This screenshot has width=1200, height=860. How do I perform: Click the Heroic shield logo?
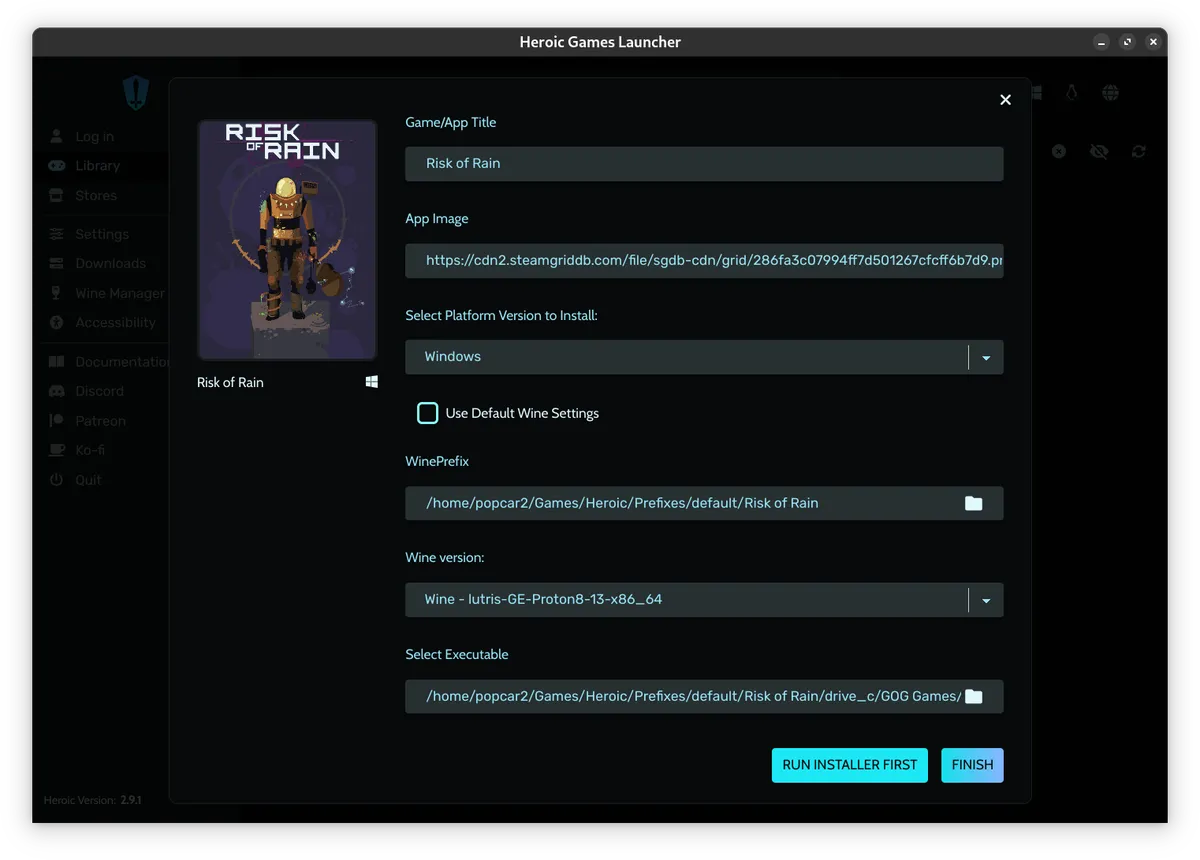[x=135, y=93]
